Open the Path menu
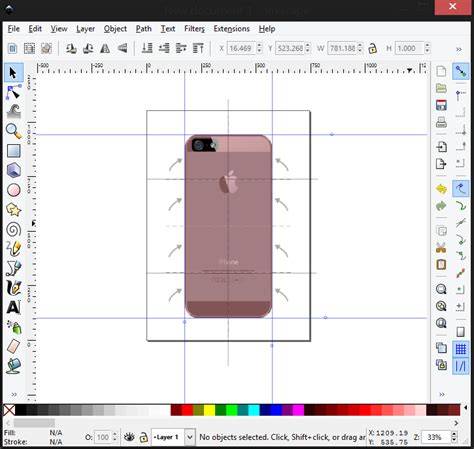 click(x=144, y=29)
